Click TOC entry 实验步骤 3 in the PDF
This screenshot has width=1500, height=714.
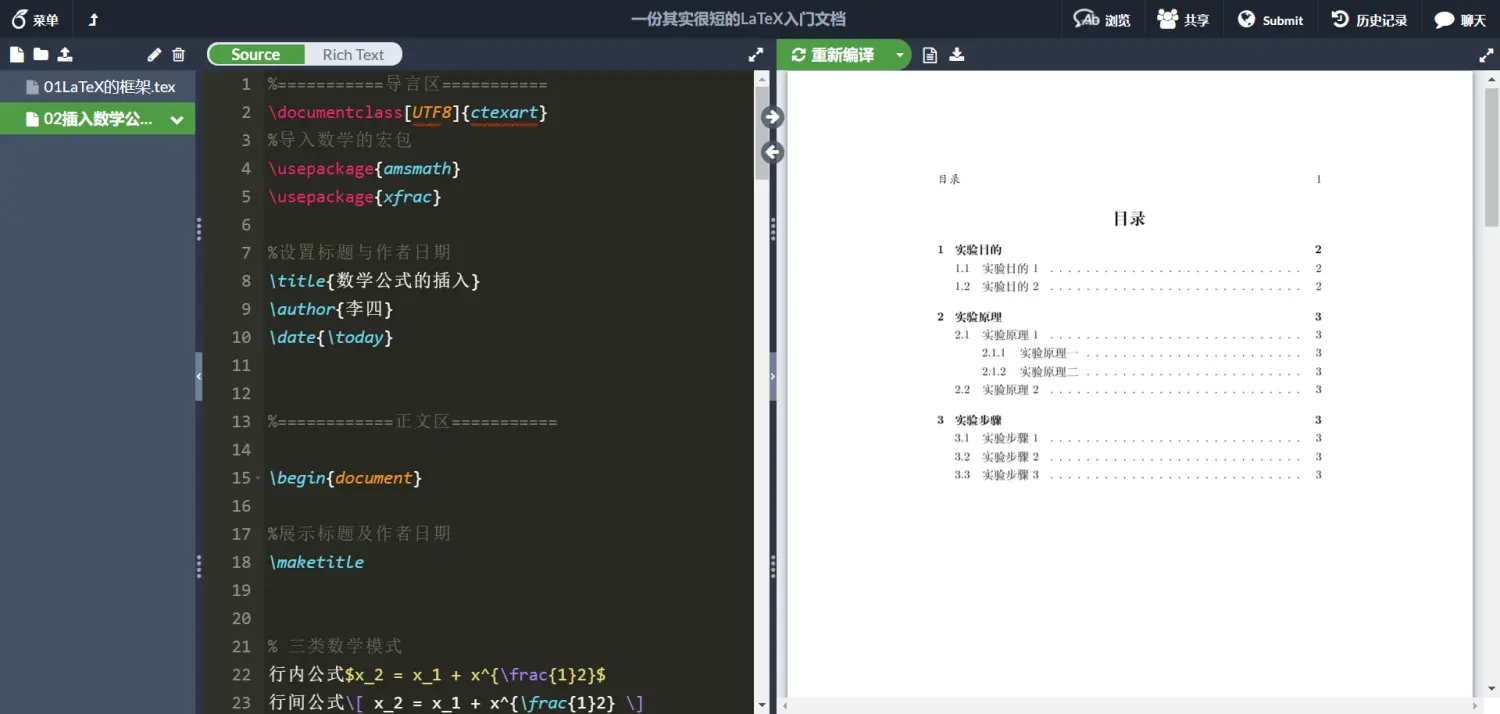click(1010, 475)
